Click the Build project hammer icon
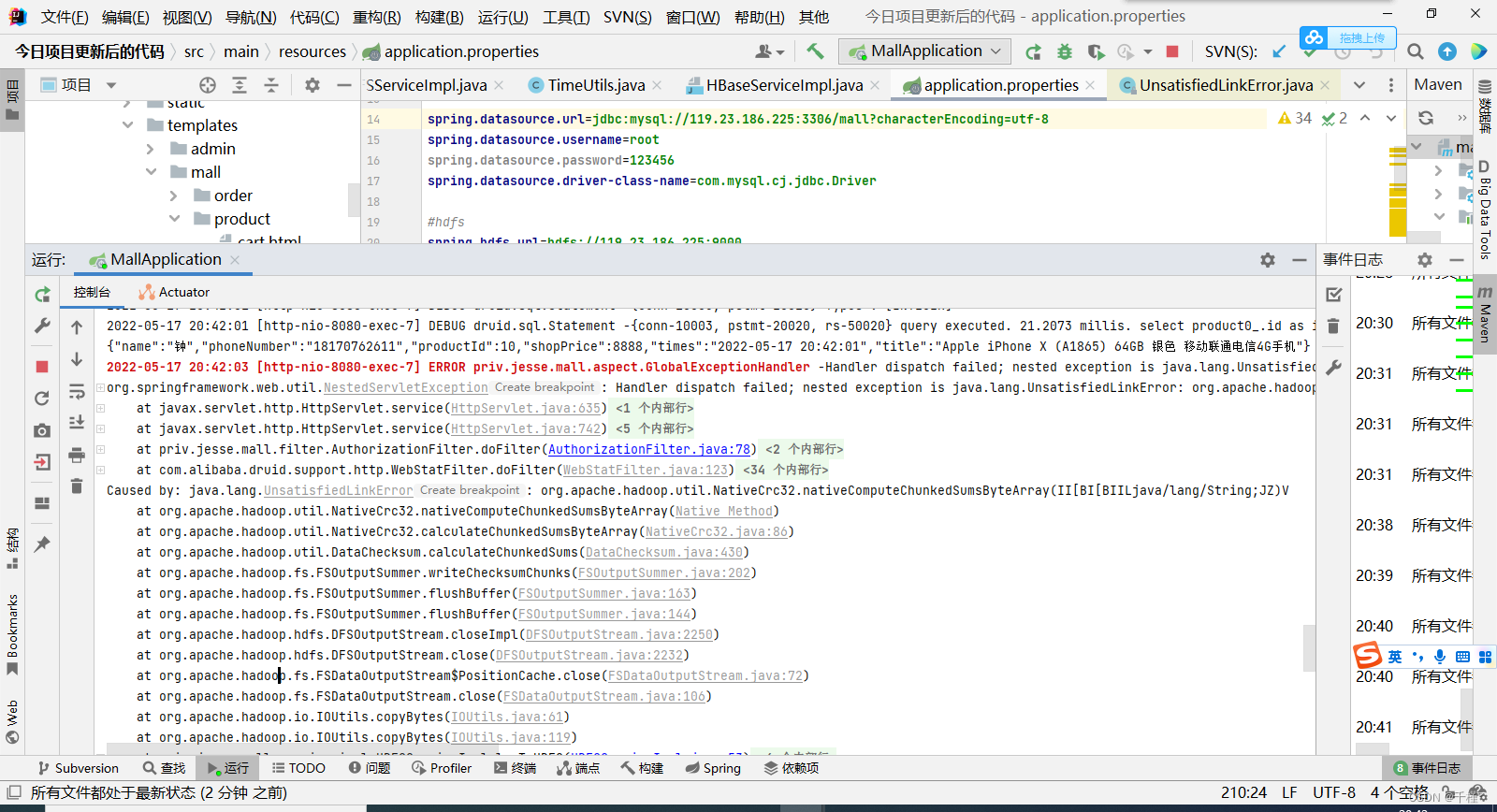 816,51
